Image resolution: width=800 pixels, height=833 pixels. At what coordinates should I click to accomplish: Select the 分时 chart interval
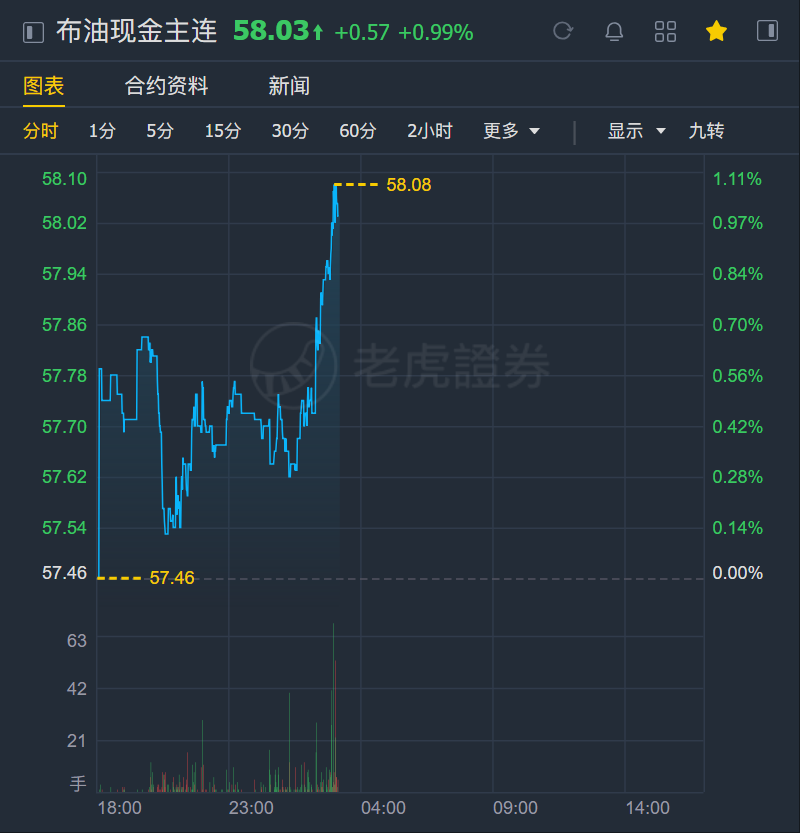click(x=40, y=131)
